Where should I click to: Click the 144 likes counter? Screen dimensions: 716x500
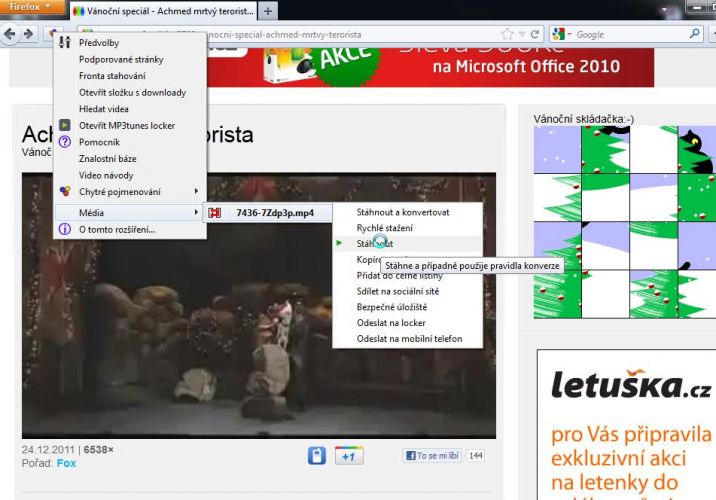coord(476,456)
